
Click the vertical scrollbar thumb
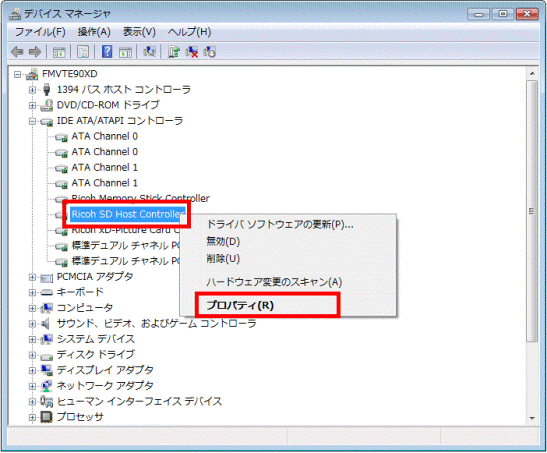532,211
